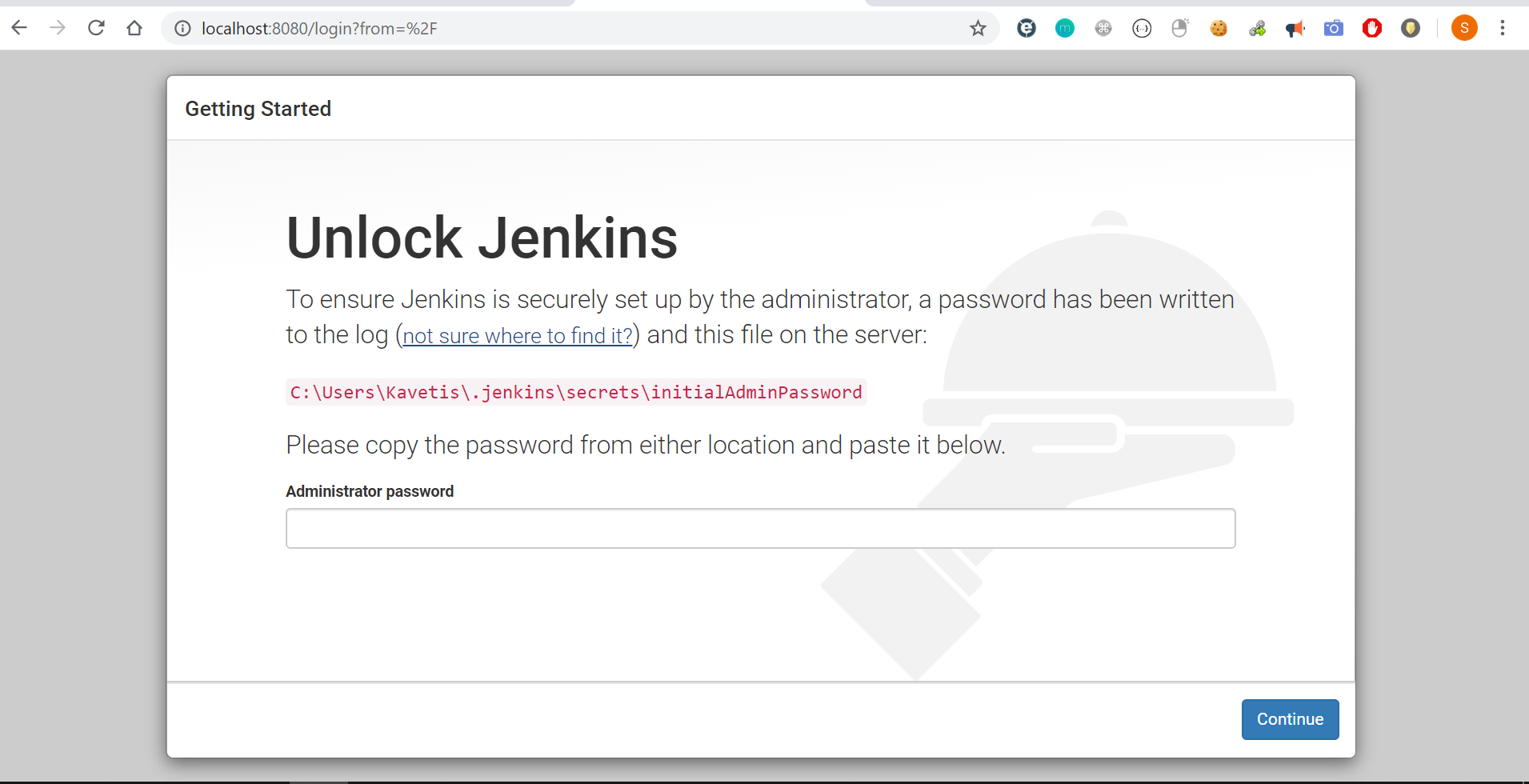The height and width of the screenshot is (784, 1529).
Task: Open the red stop-hand ad blocker extension
Action: 1371,29
